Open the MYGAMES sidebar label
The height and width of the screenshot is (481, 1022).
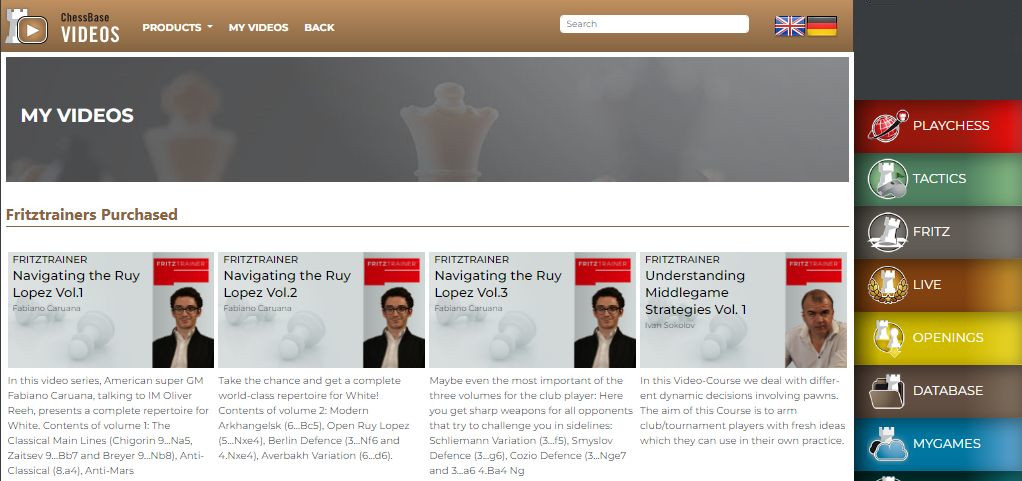(x=946, y=444)
